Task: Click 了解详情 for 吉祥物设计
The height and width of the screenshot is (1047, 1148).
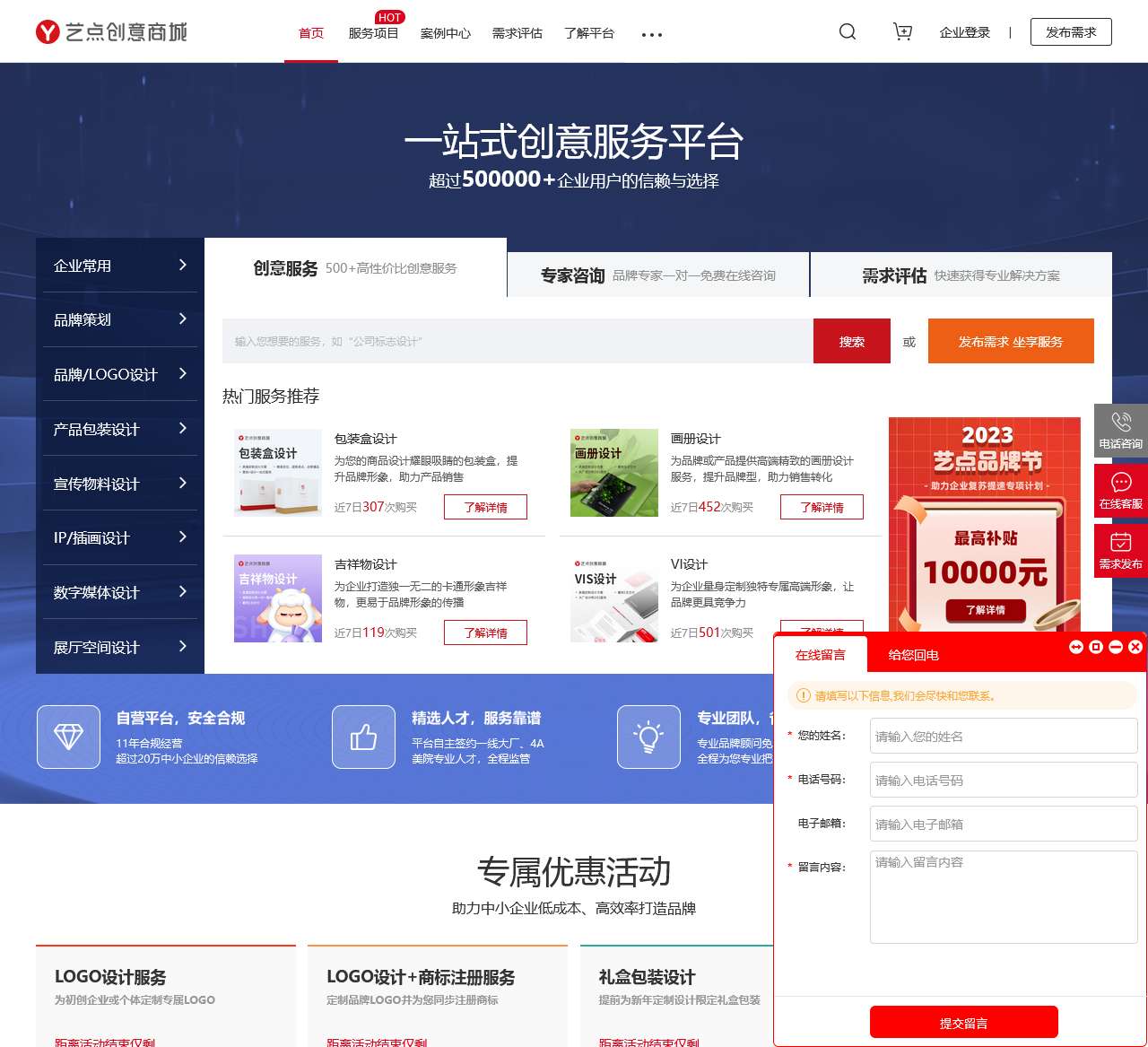Action: (485, 633)
